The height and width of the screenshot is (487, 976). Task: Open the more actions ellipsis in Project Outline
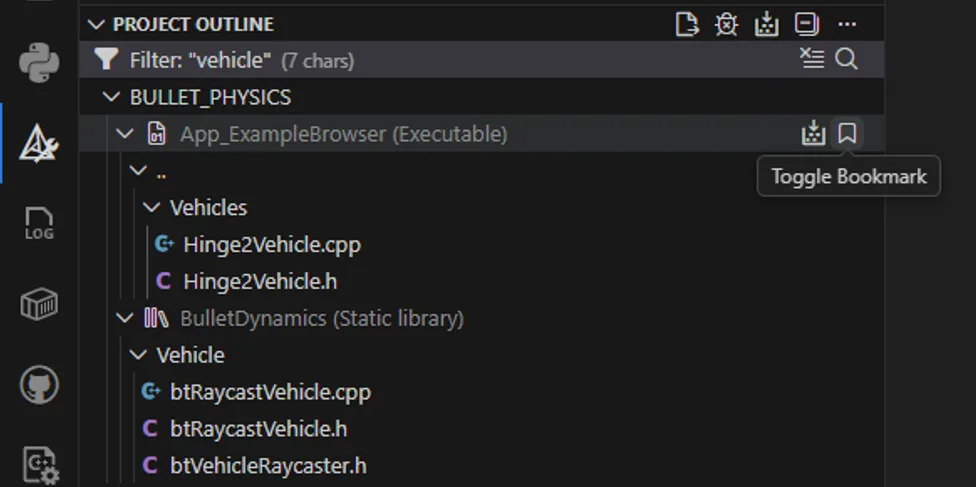pos(847,24)
